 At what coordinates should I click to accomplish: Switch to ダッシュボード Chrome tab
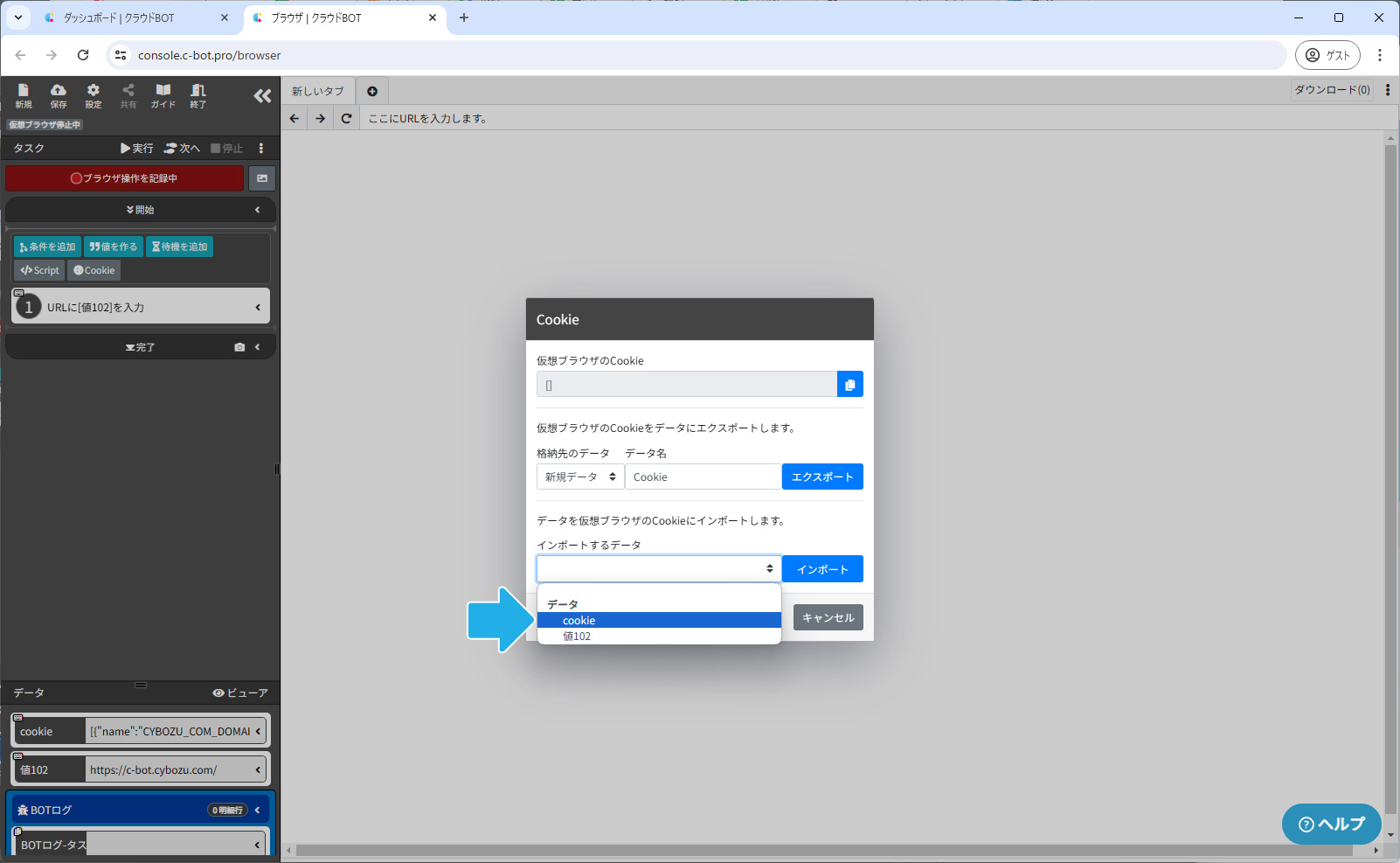[x=135, y=17]
